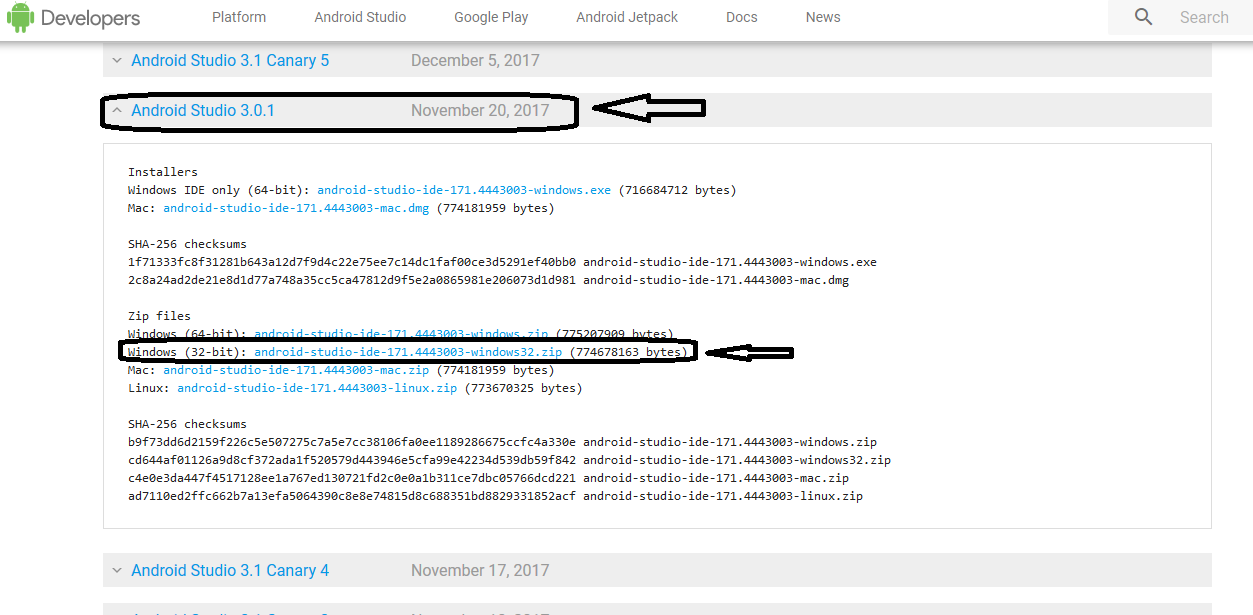This screenshot has height=615, width=1253.
Task: Open the Platform menu
Action: tap(239, 17)
